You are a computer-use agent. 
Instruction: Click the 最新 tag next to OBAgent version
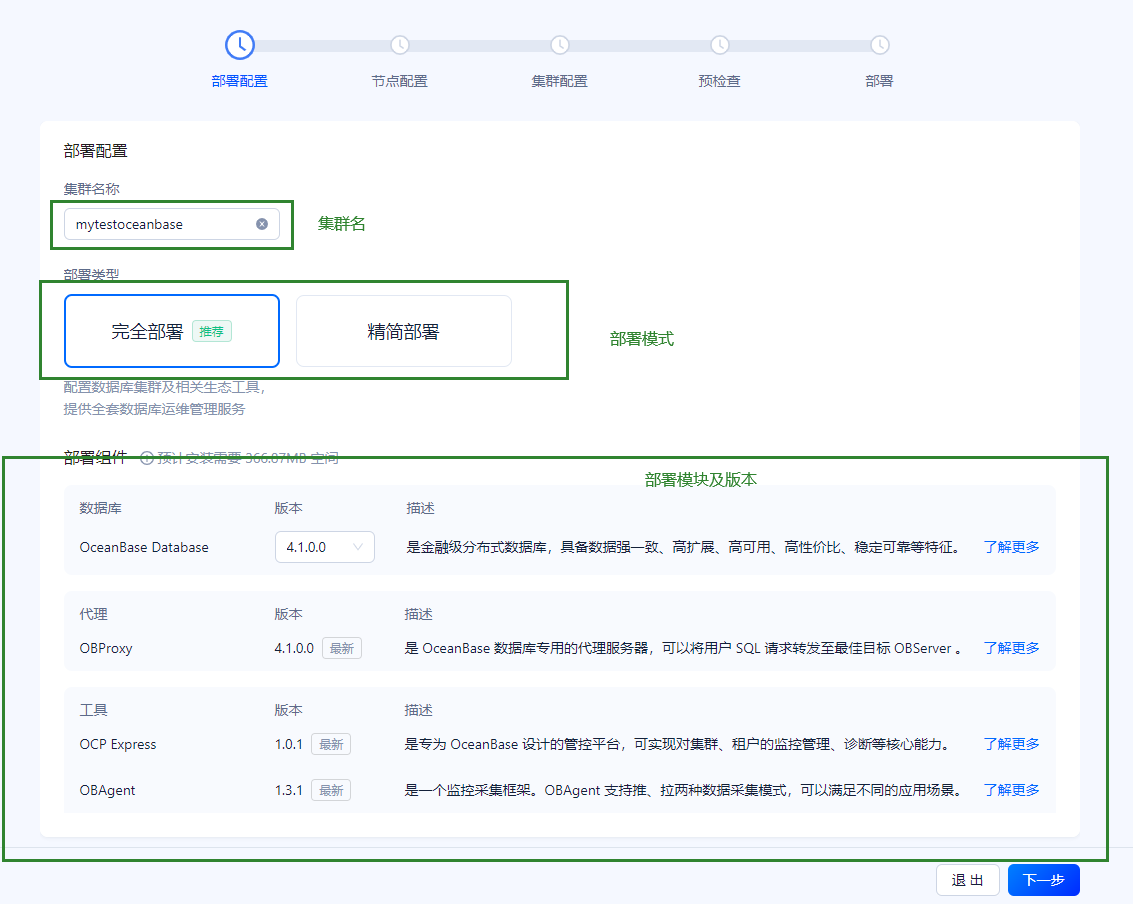point(331,790)
